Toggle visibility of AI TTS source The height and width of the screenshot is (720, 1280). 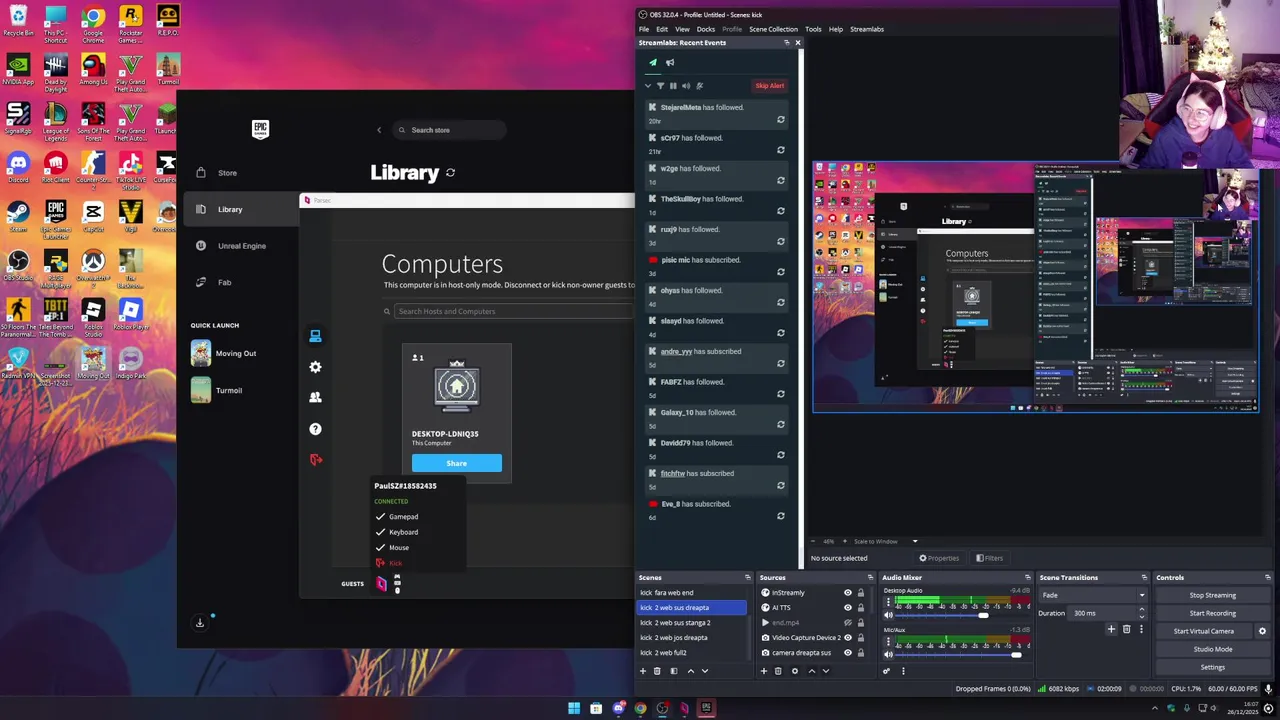(848, 608)
